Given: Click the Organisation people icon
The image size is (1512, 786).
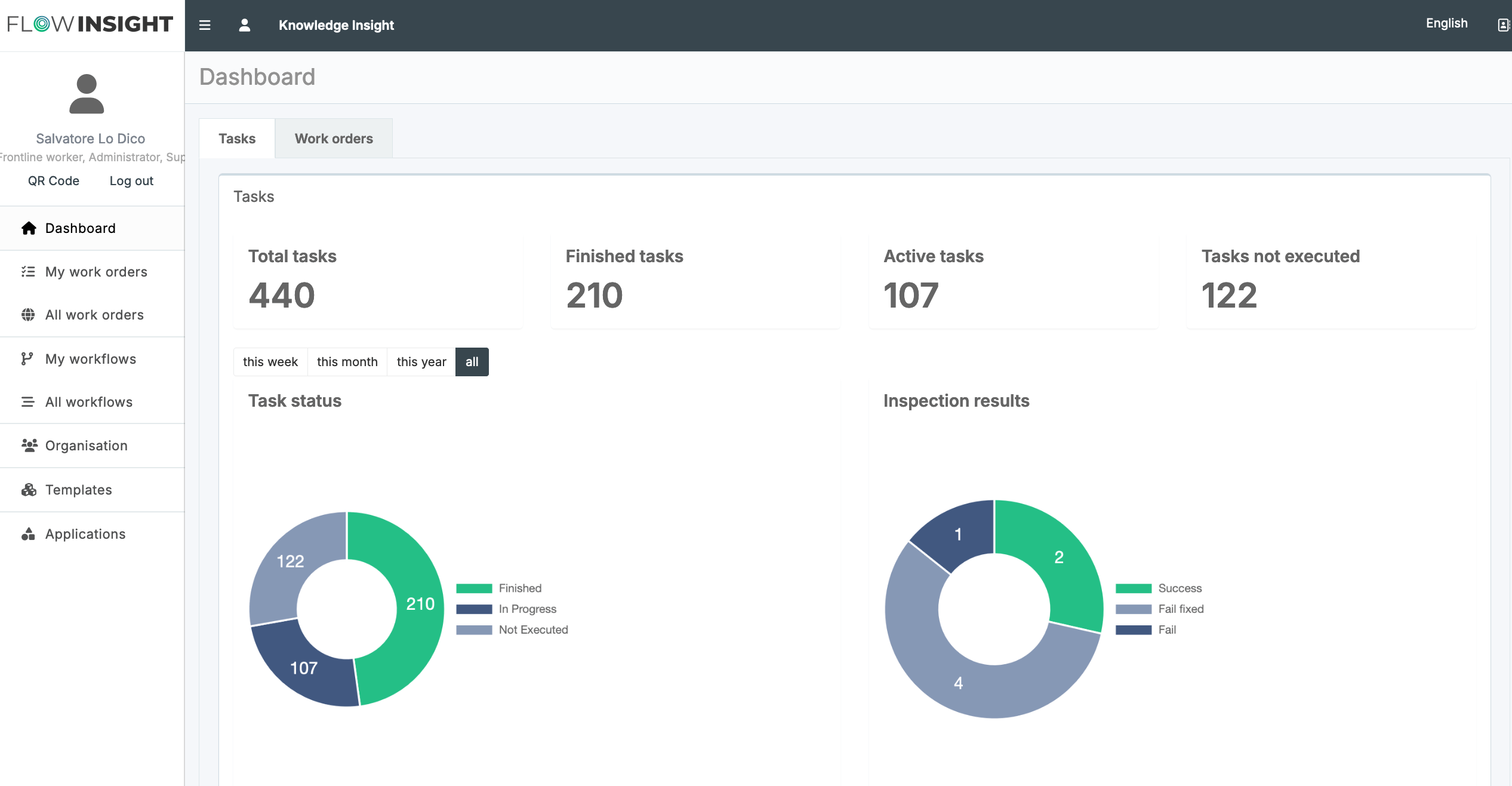Looking at the screenshot, I should click(x=29, y=446).
